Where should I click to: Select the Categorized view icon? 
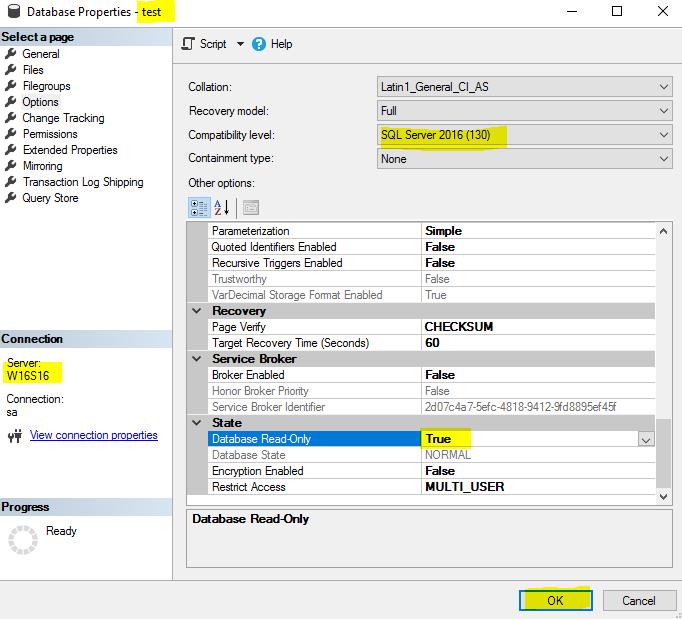click(199, 208)
